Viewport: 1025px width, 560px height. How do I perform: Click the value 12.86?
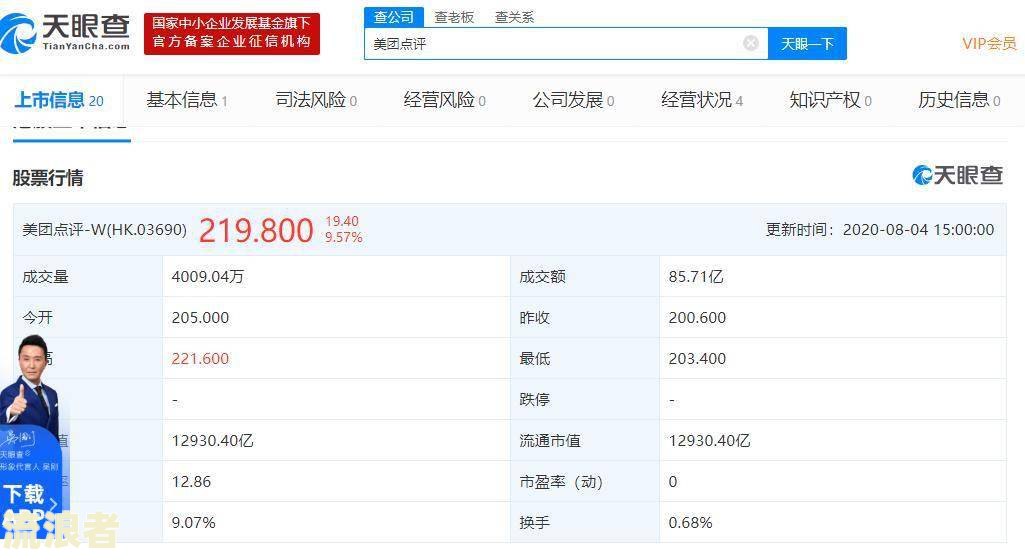point(192,482)
